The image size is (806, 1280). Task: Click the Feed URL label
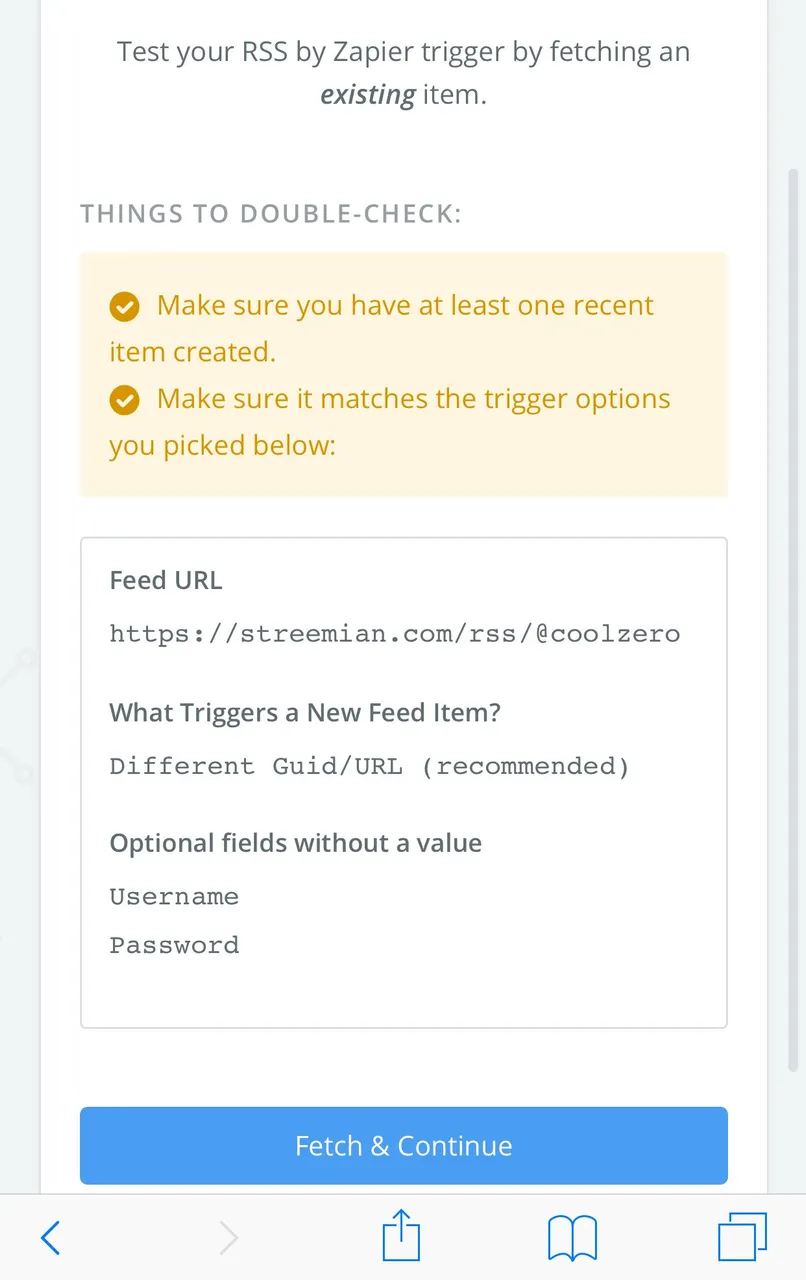pos(166,580)
